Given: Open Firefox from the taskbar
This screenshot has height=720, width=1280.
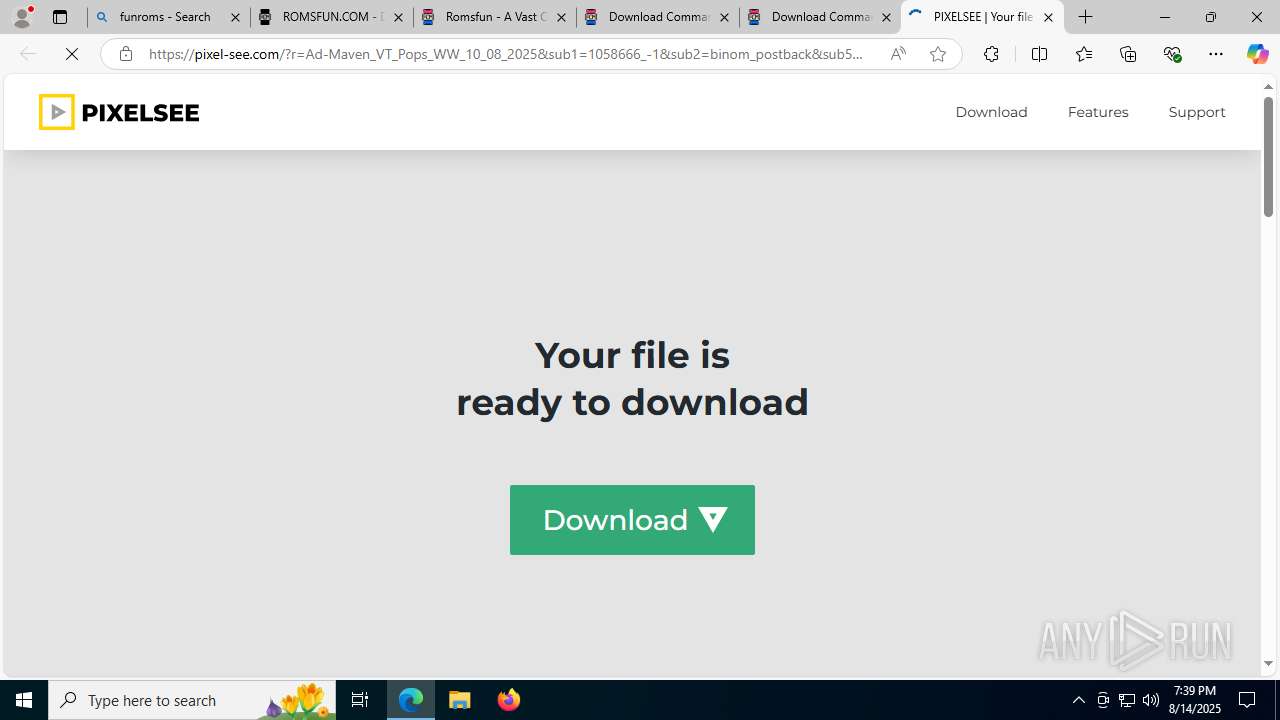Looking at the screenshot, I should click(x=508, y=700).
